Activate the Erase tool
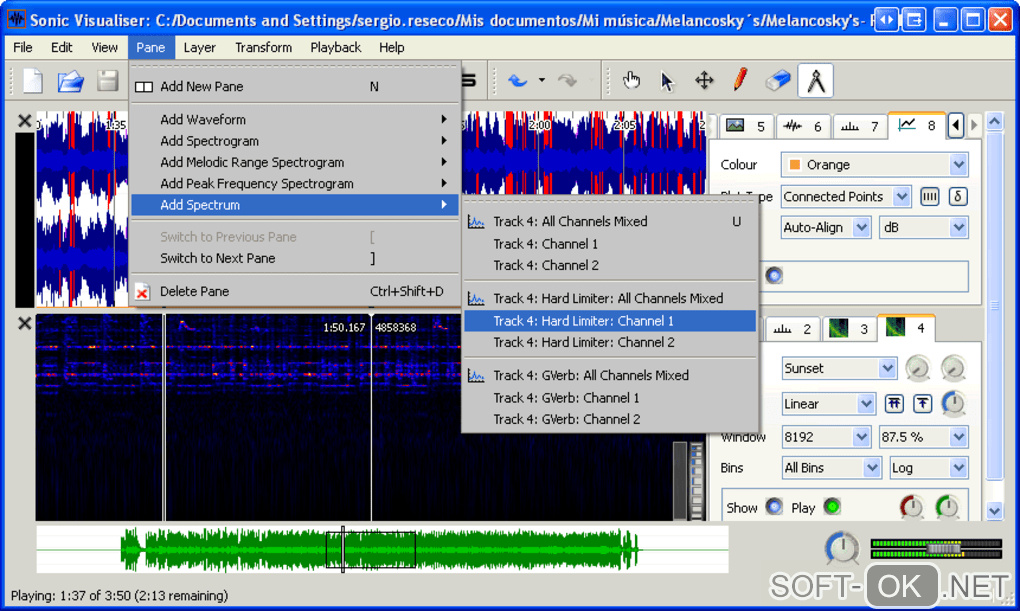Image resolution: width=1020 pixels, height=611 pixels. click(778, 80)
